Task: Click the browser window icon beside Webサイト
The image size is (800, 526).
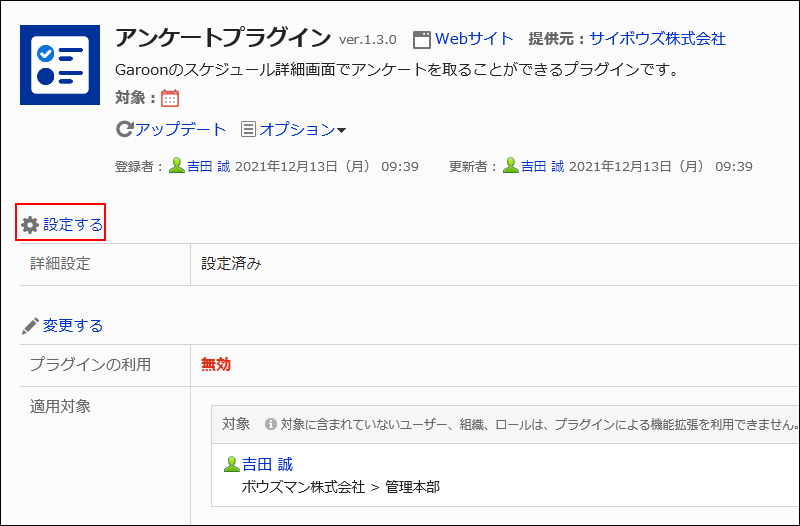Action: click(421, 40)
